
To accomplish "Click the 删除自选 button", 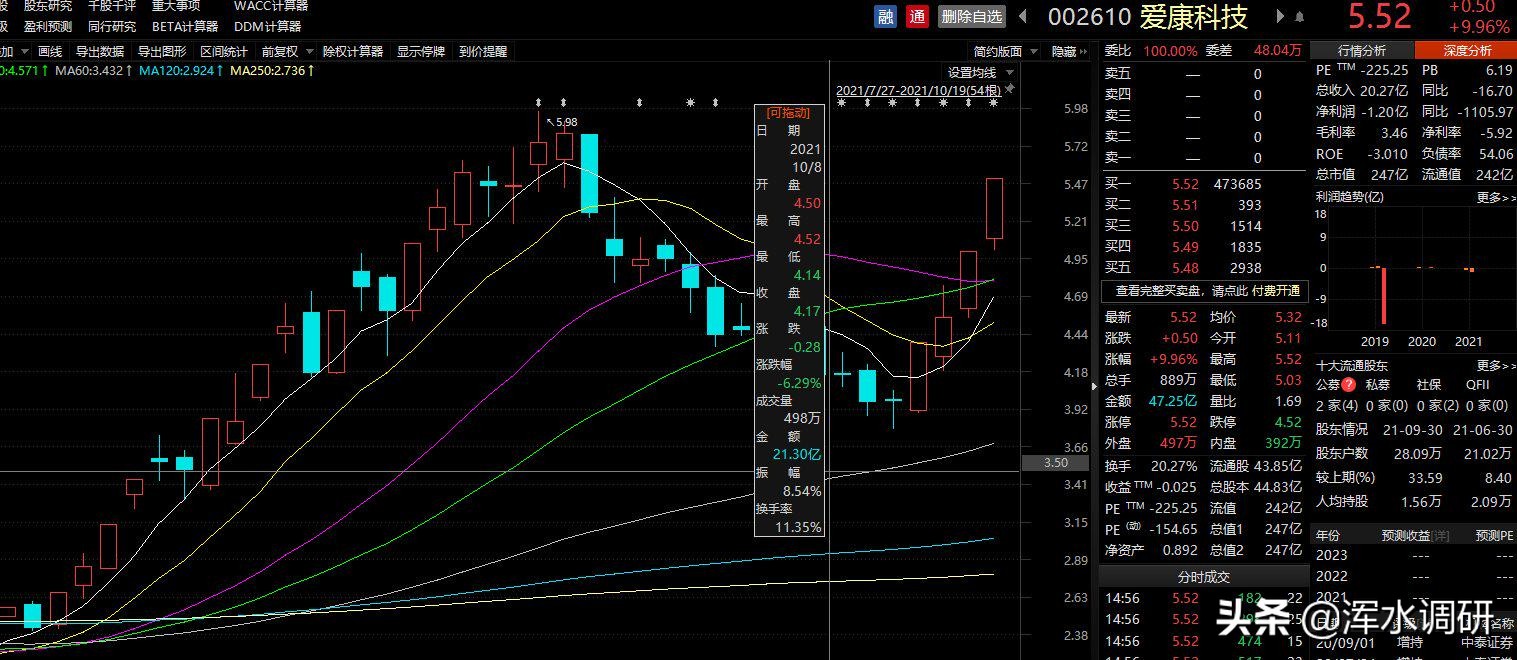I will click(971, 16).
